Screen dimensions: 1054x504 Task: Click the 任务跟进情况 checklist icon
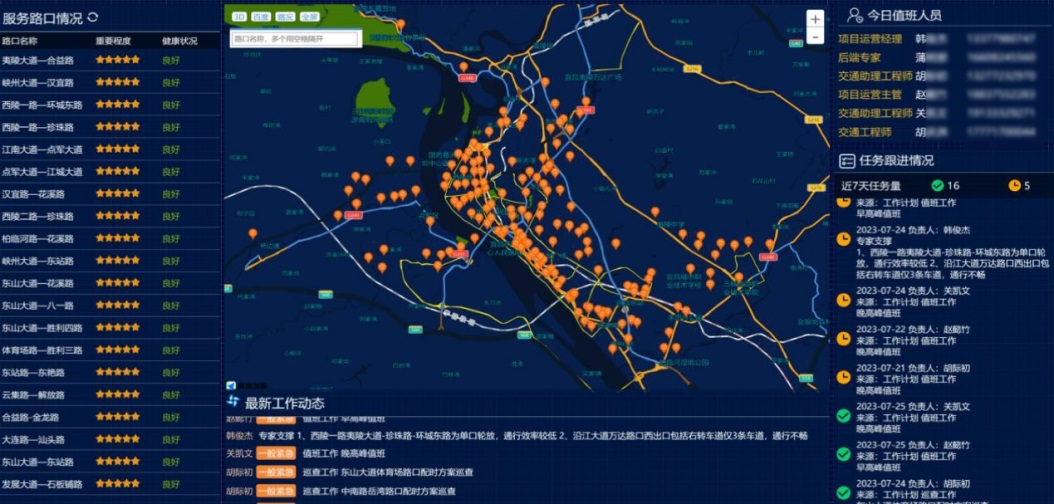846,160
